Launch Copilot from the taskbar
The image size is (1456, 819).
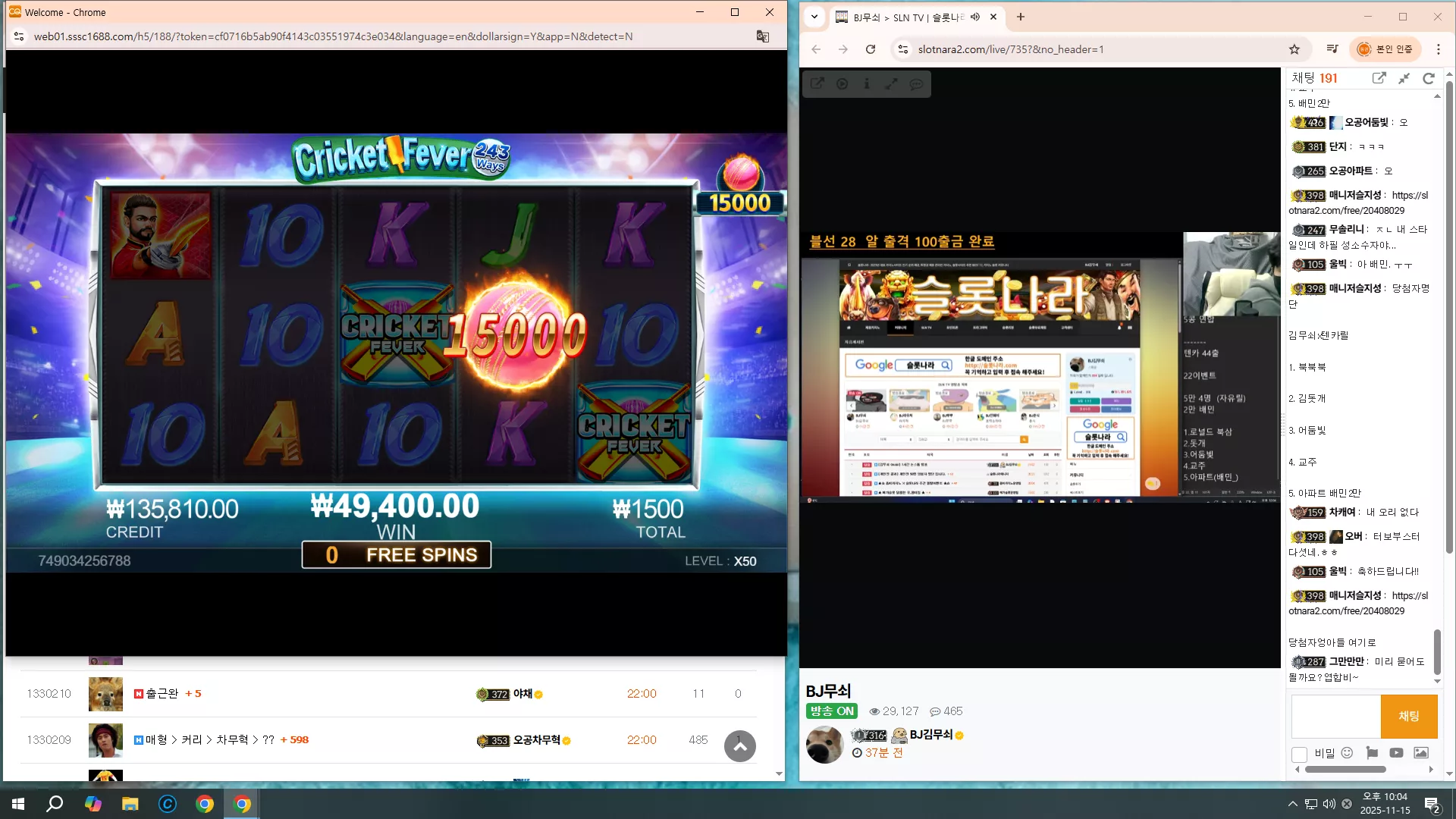[x=93, y=804]
